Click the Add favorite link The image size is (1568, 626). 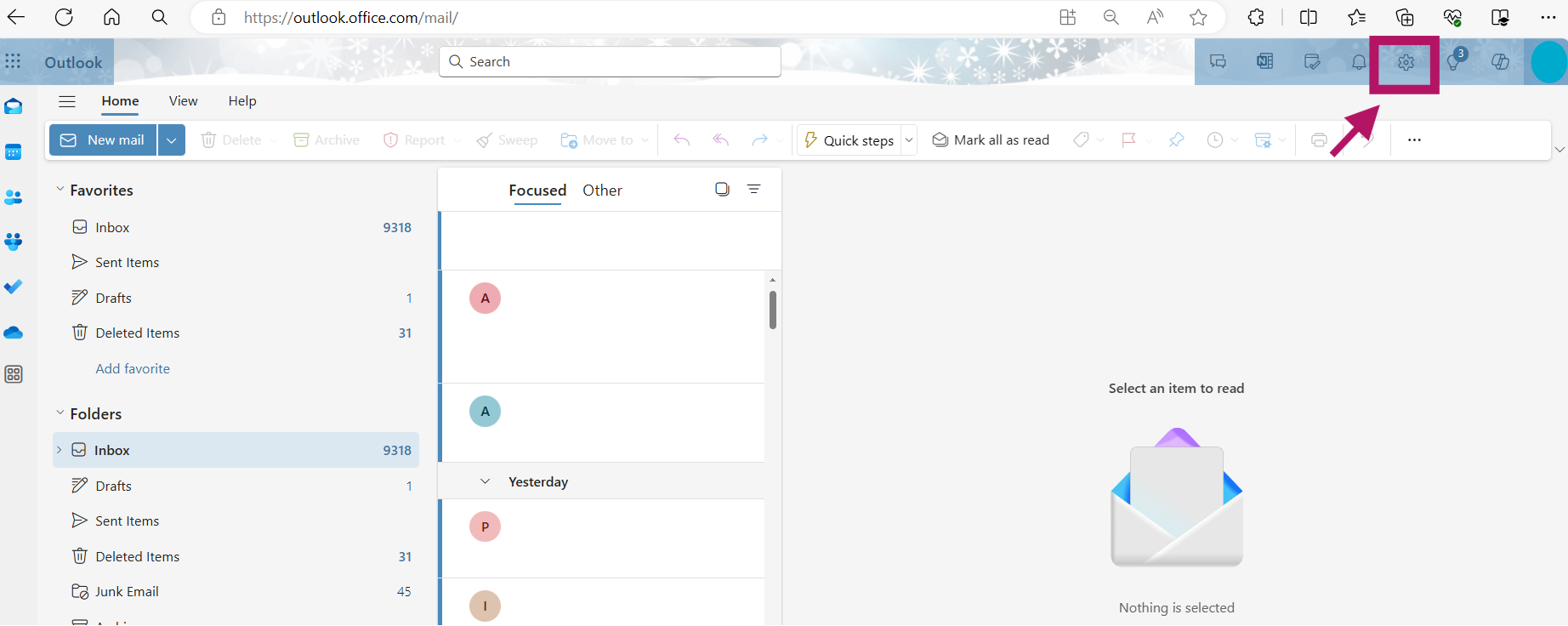pyautogui.click(x=133, y=368)
